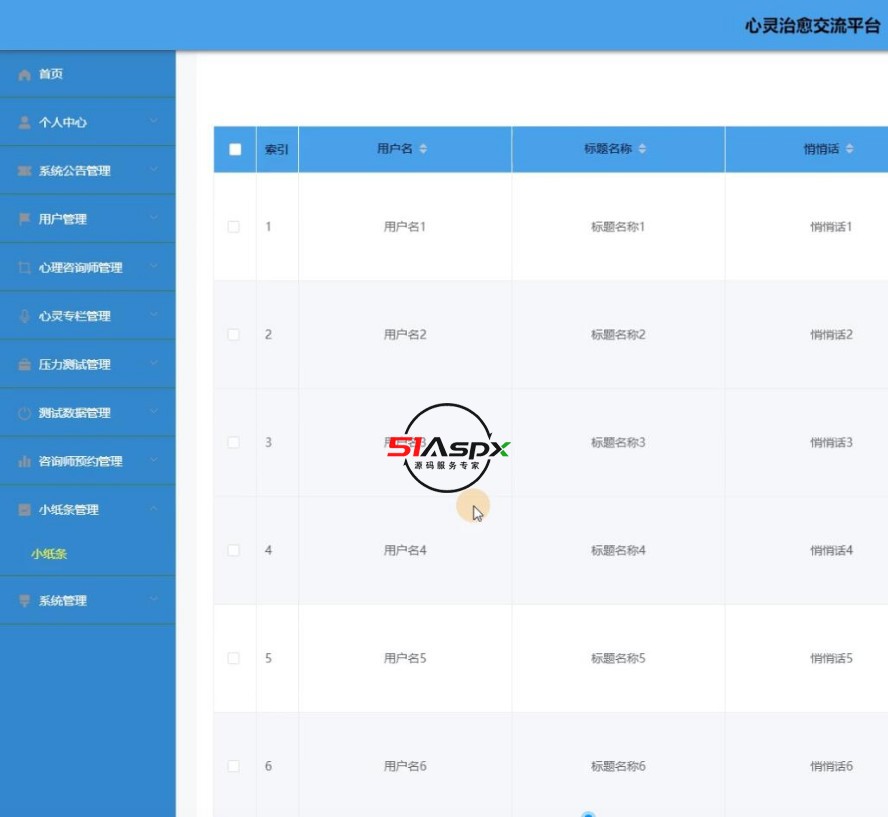The width and height of the screenshot is (888, 817).
Task: Go to 首页 in the sidebar
Action: [x=51, y=74]
